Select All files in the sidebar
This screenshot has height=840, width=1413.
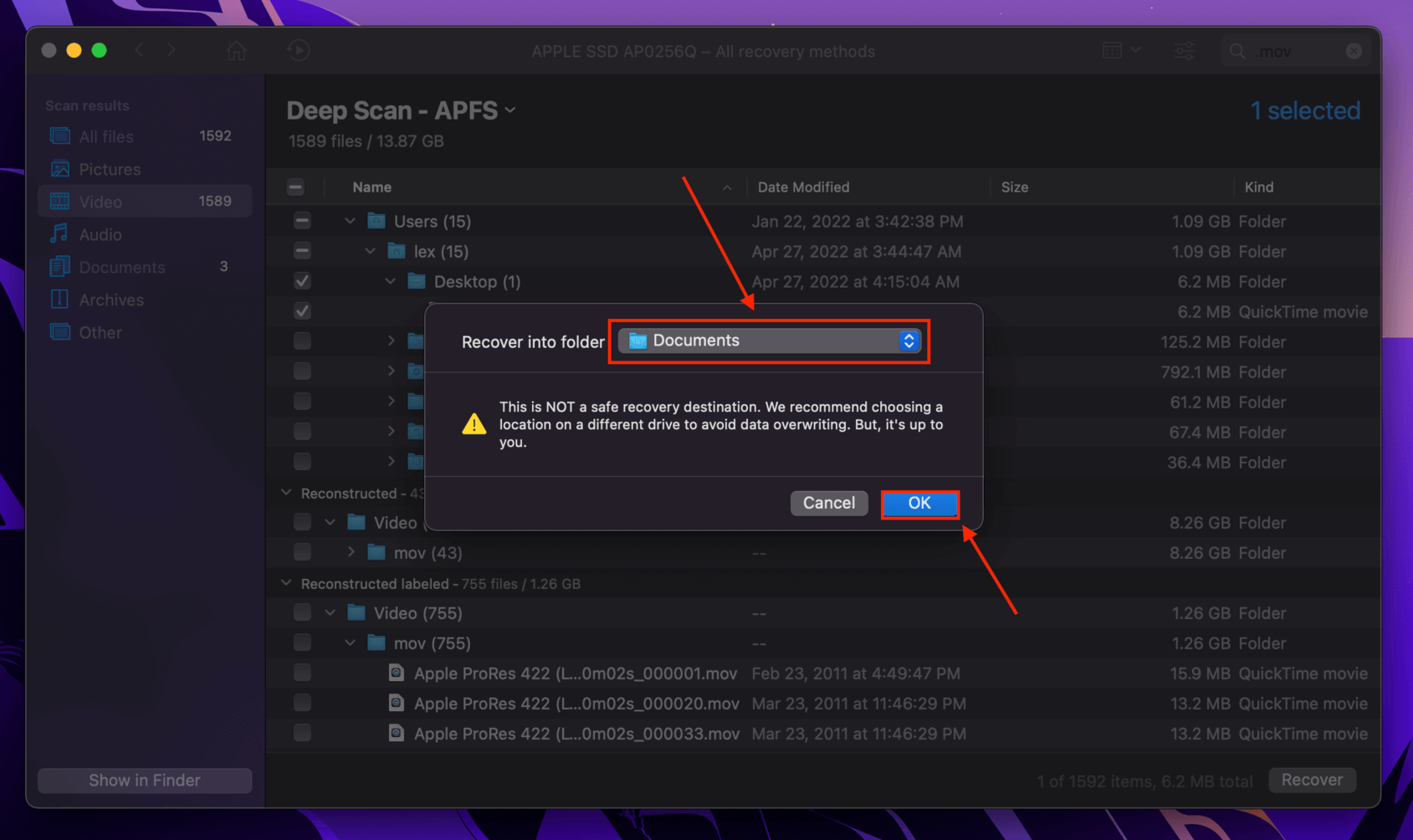pyautogui.click(x=144, y=136)
